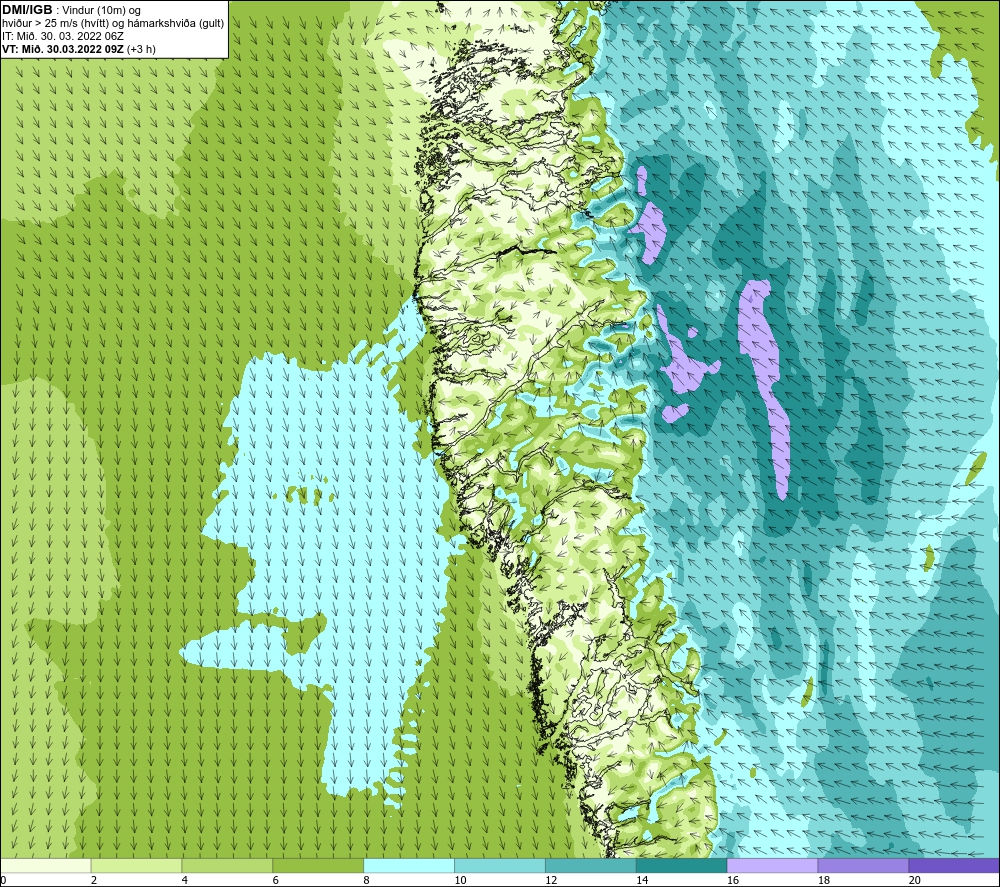The image size is (1000, 887).
Task: Click the scale label '16'
Action: (x=733, y=880)
